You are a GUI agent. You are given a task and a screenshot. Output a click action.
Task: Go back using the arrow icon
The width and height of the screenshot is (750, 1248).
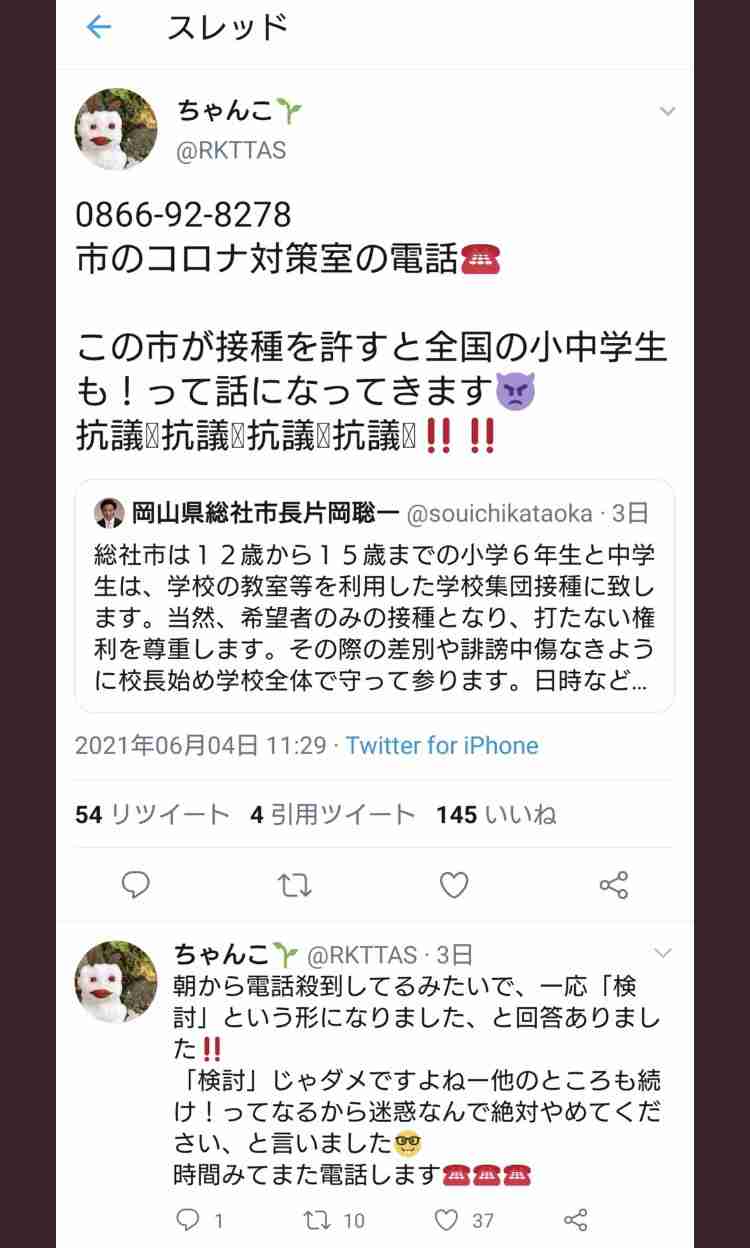tap(98, 27)
